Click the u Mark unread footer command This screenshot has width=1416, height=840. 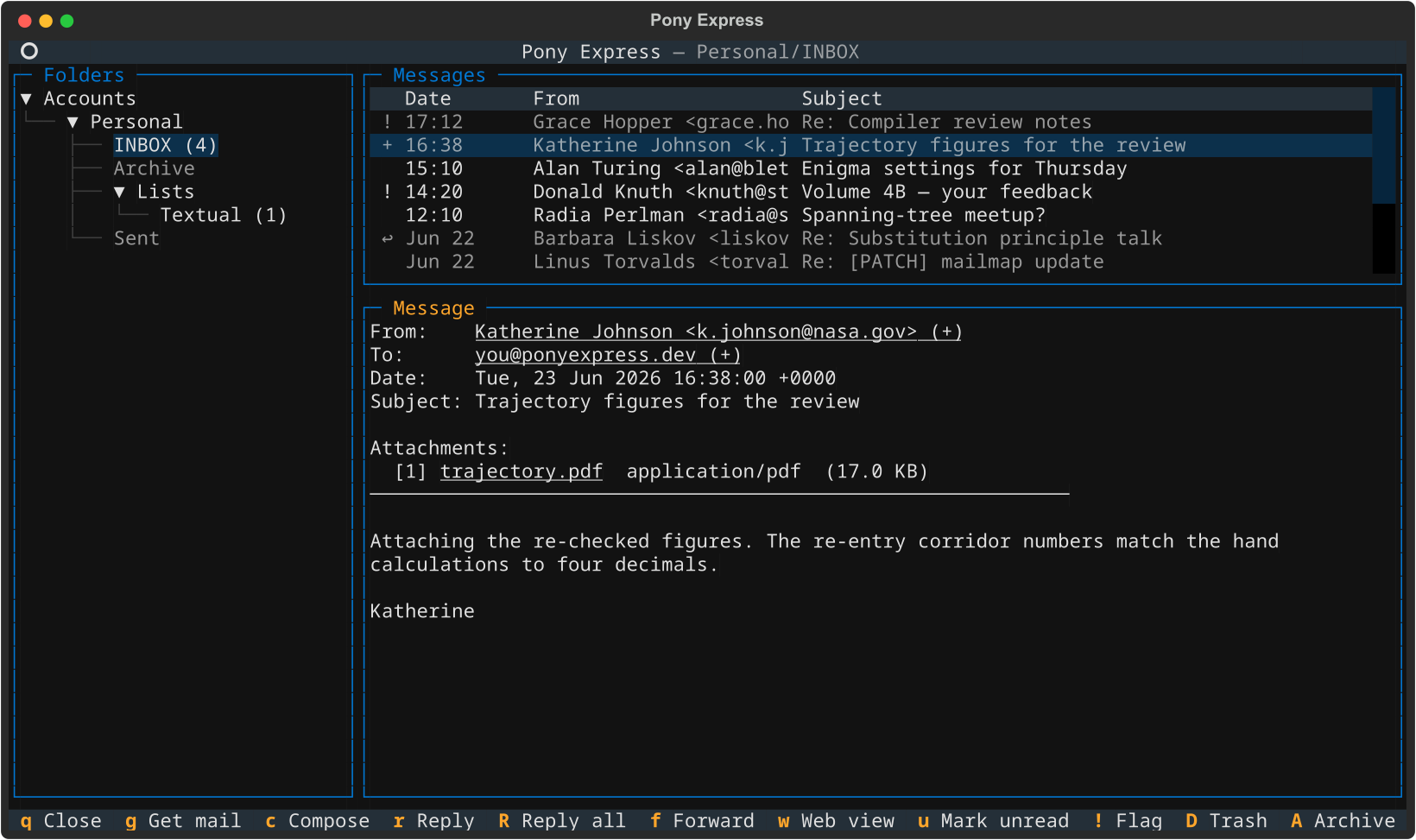tap(993, 821)
